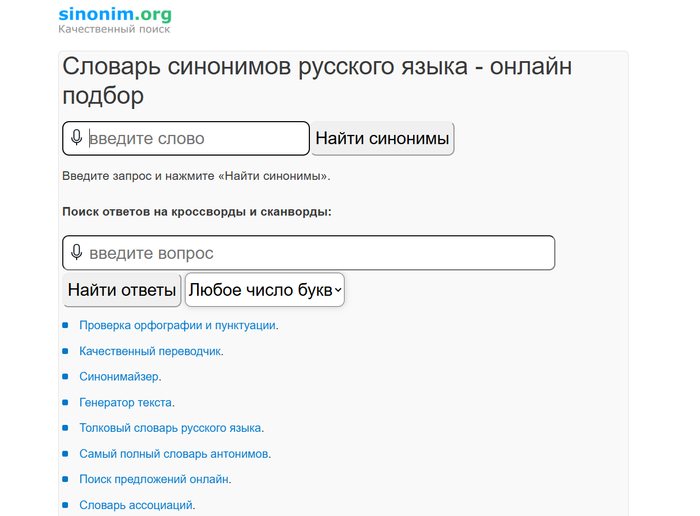Screen dimensions: 700x516
Task: Expand the 'Любое число букв' dropdown
Action: (x=265, y=290)
